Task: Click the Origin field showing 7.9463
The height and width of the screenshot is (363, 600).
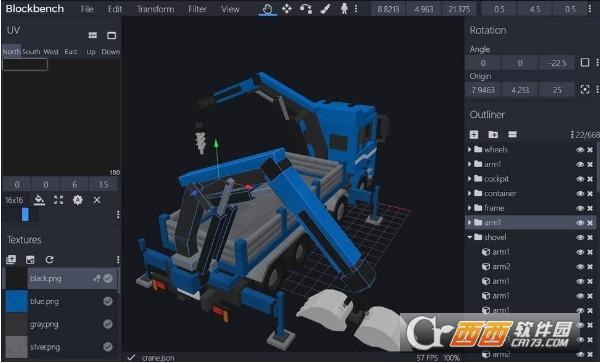Action: pyautogui.click(x=483, y=90)
